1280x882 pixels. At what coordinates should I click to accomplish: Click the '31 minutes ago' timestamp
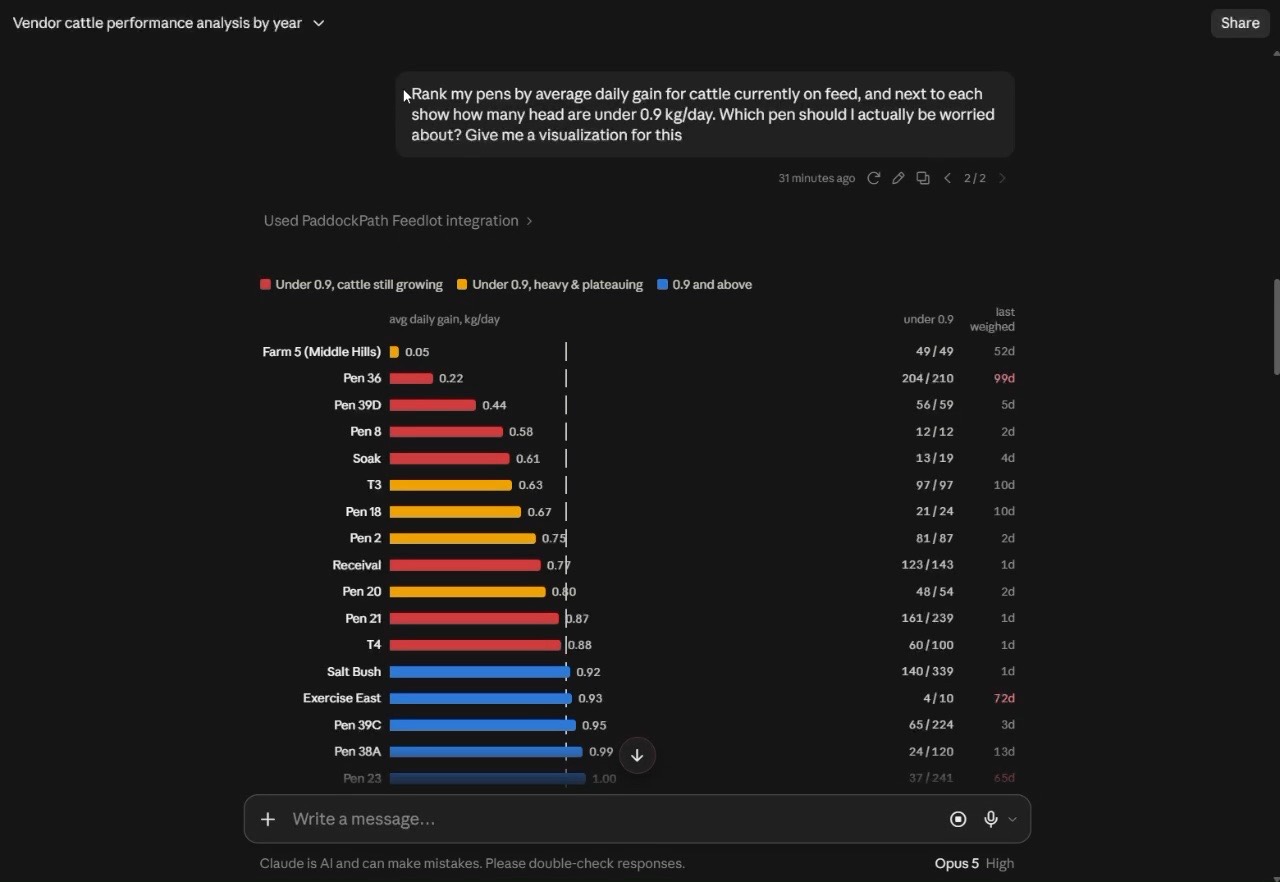tap(817, 178)
